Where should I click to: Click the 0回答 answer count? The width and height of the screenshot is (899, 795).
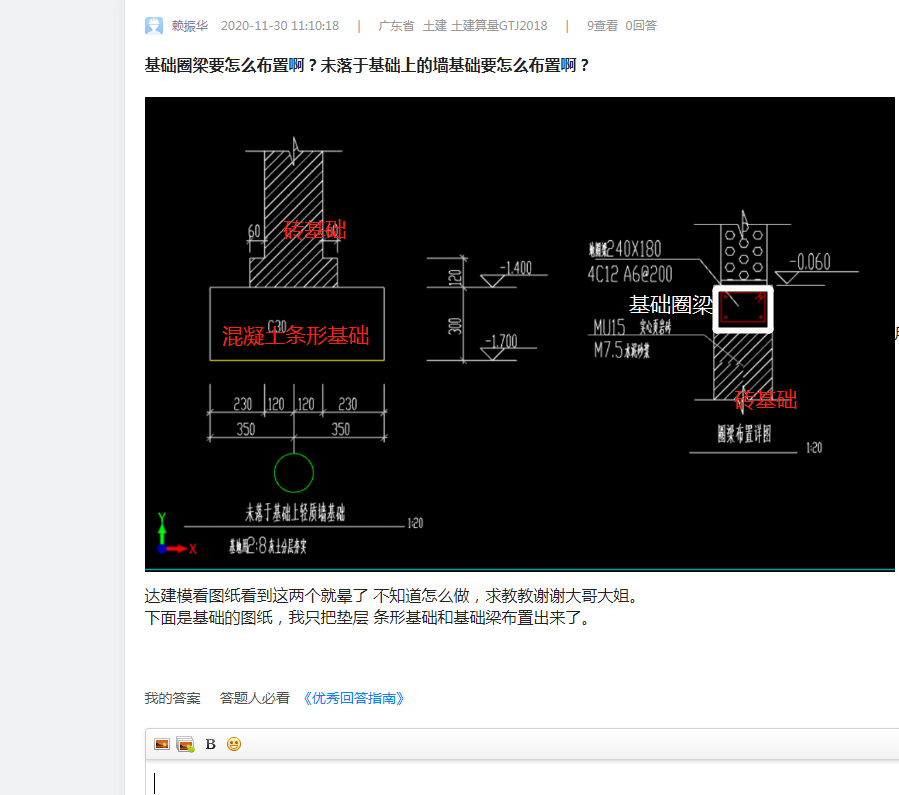pyautogui.click(x=641, y=26)
